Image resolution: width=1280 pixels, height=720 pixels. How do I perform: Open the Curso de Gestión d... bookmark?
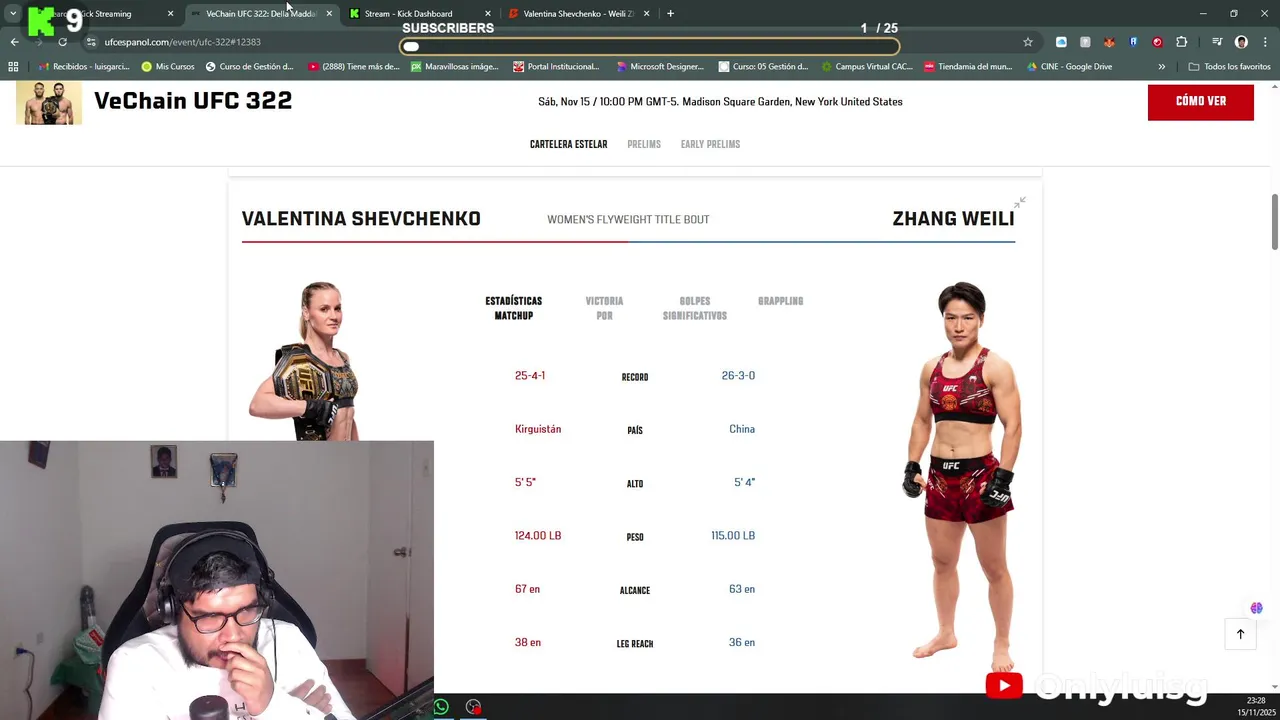click(x=249, y=67)
